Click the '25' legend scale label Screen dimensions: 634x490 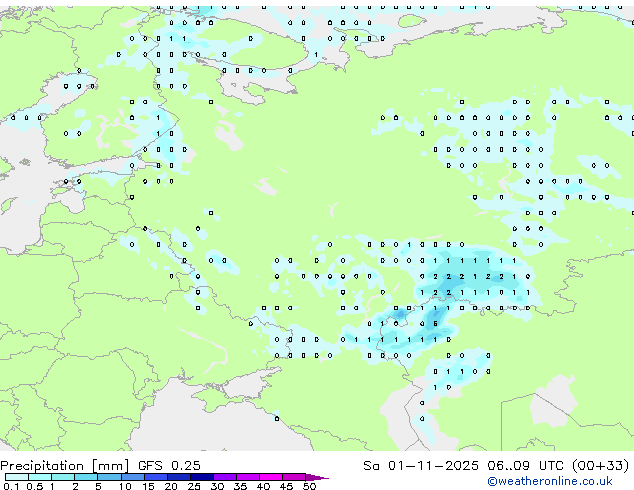coord(194,486)
